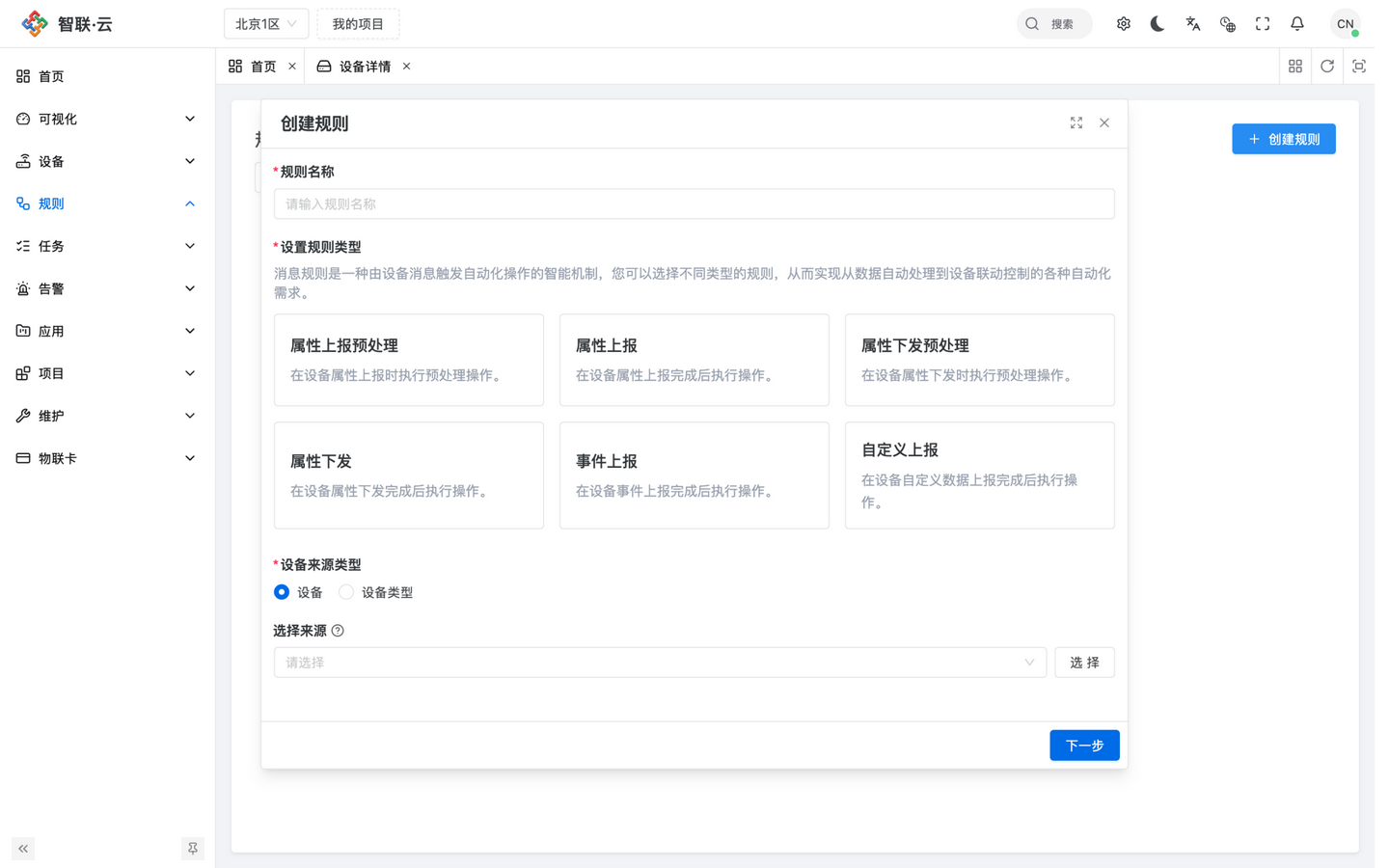The width and height of the screenshot is (1389, 868).
Task: Switch to the 设备详情 tab
Action: (x=364, y=67)
